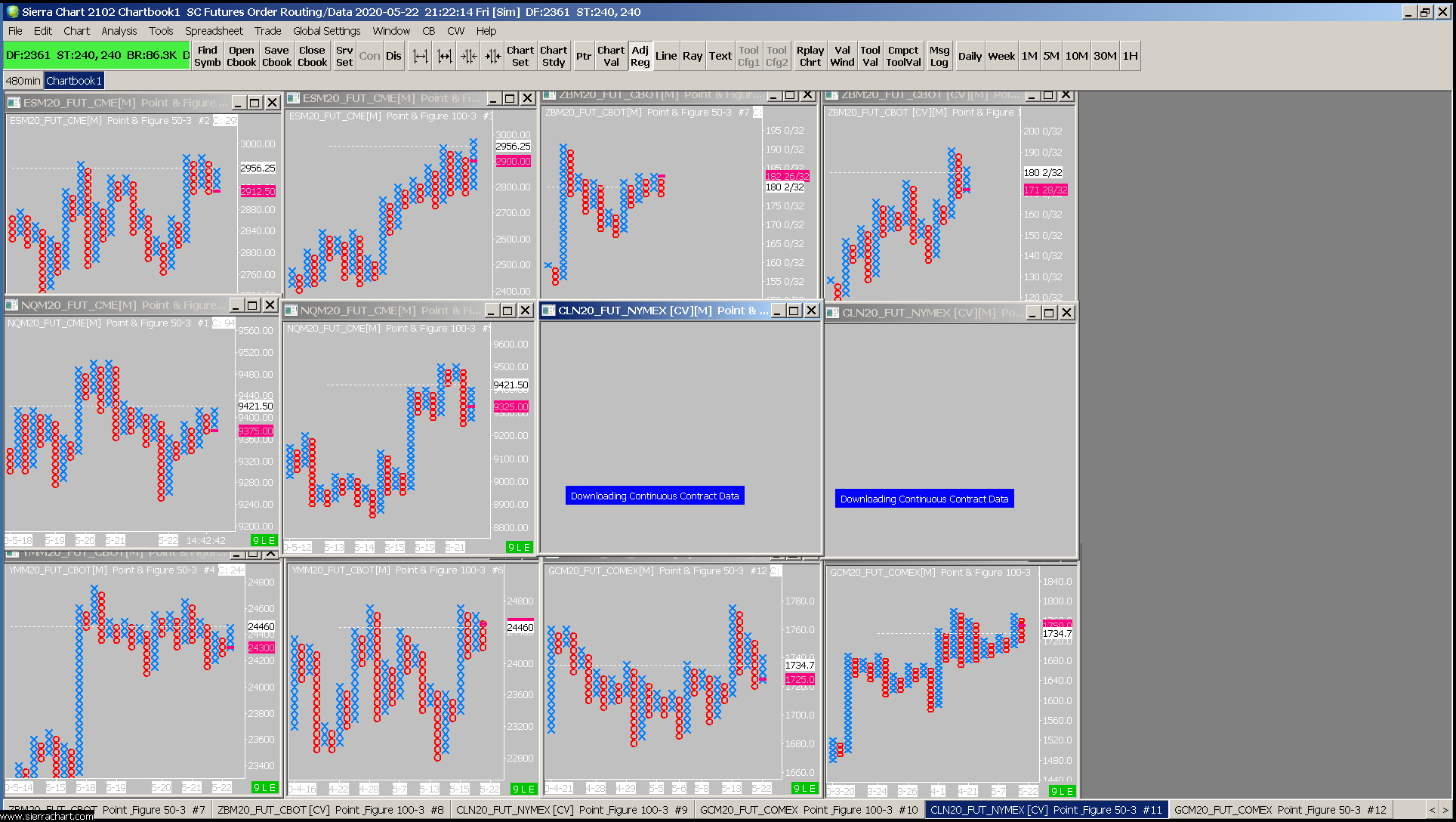Open the Trade menu
The height and width of the screenshot is (822, 1456).
pyautogui.click(x=267, y=31)
